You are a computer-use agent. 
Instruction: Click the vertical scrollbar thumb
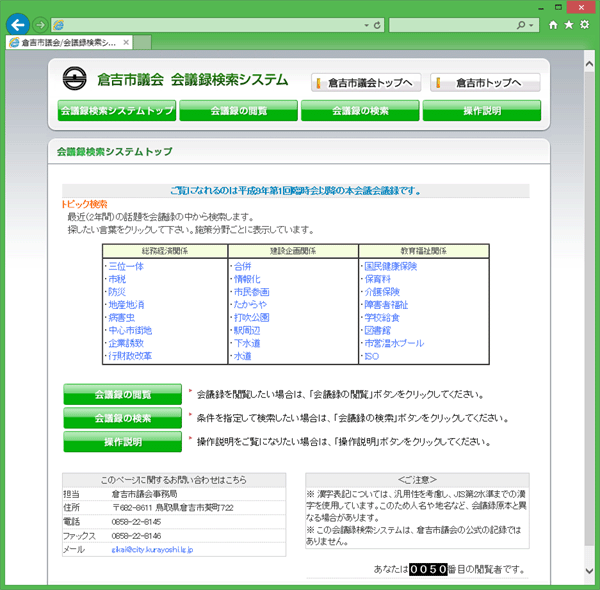click(x=590, y=311)
